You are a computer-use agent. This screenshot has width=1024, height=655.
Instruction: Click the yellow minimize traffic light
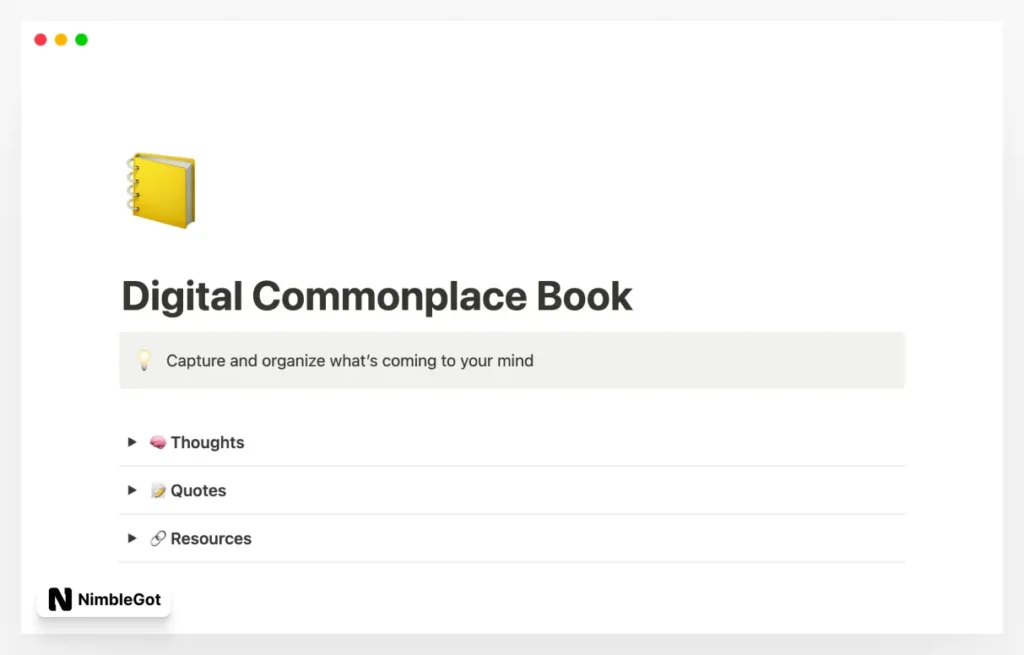click(60, 39)
